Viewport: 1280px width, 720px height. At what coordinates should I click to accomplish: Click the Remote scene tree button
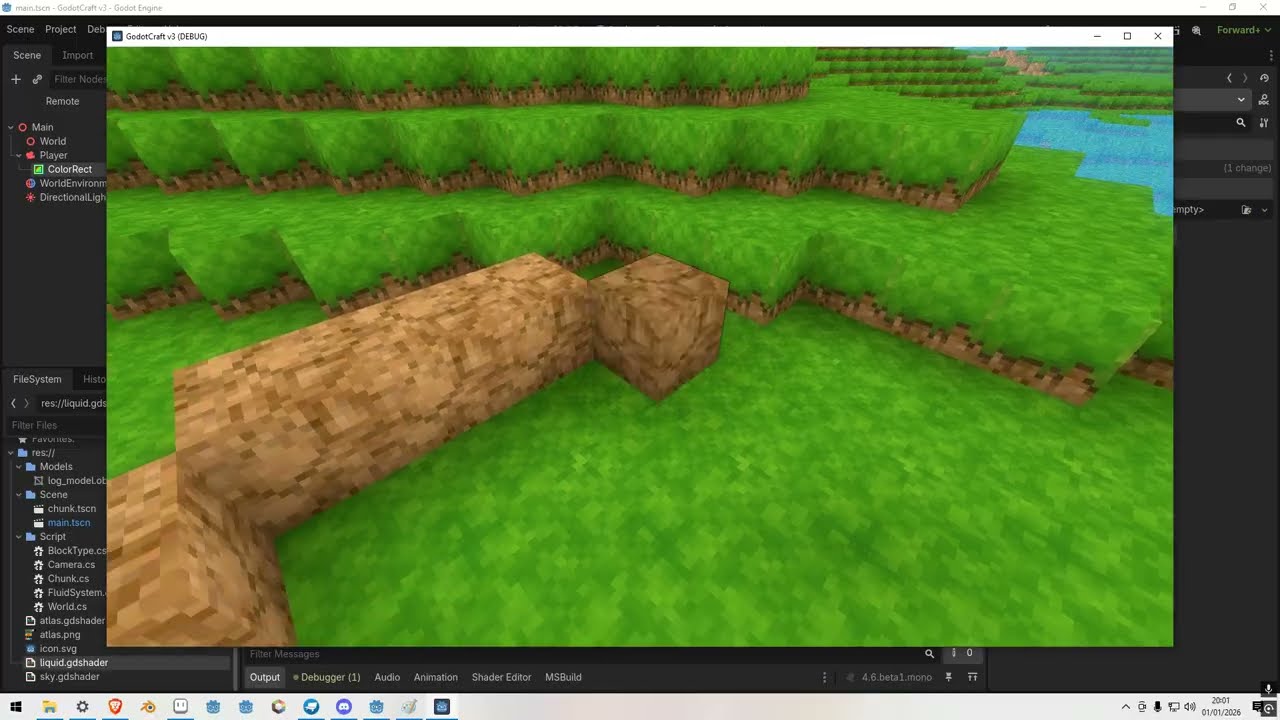point(62,101)
